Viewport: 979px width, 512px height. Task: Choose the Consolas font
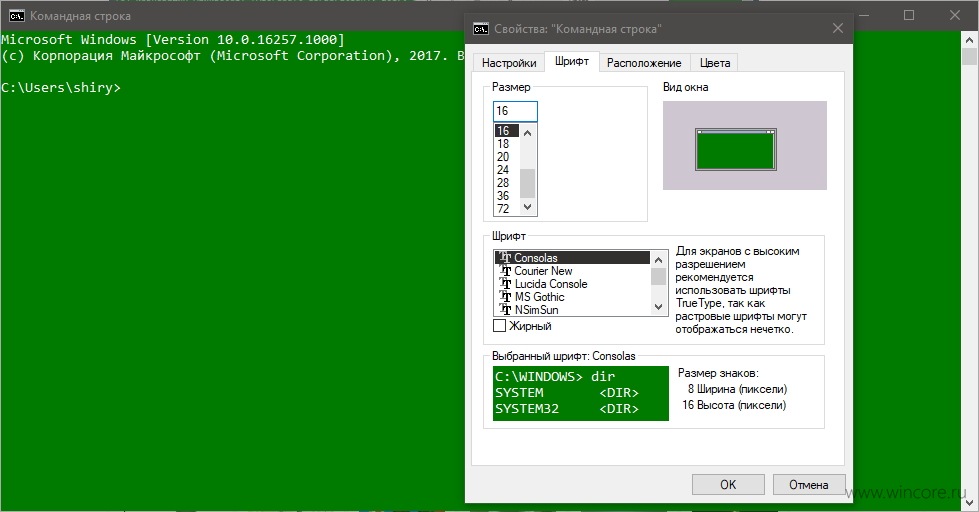coord(573,257)
